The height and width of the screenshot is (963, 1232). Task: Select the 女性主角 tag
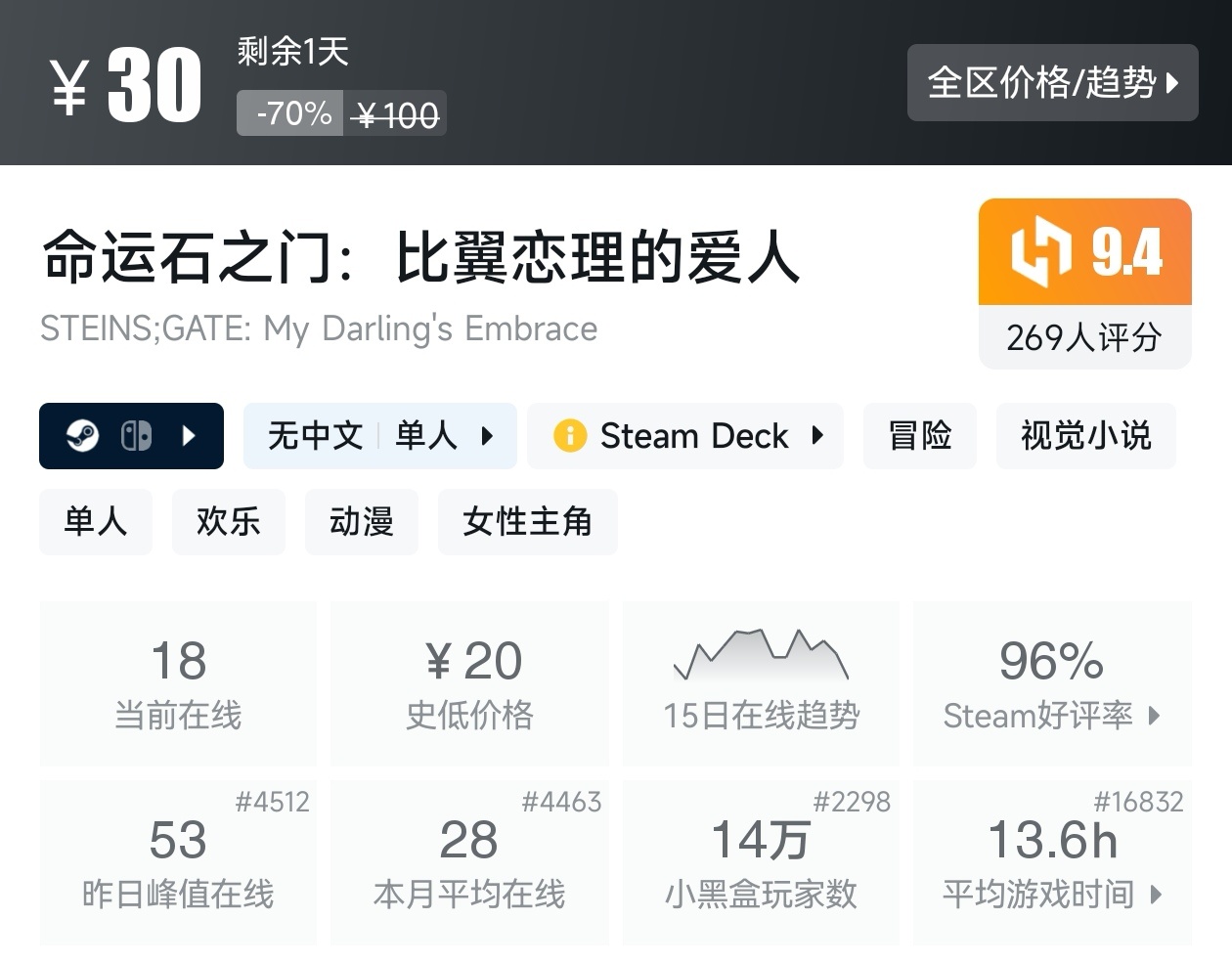pyautogui.click(x=527, y=522)
